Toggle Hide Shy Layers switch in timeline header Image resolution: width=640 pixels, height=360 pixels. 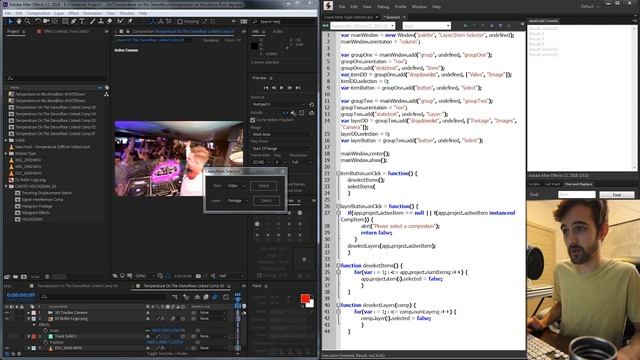point(197,297)
